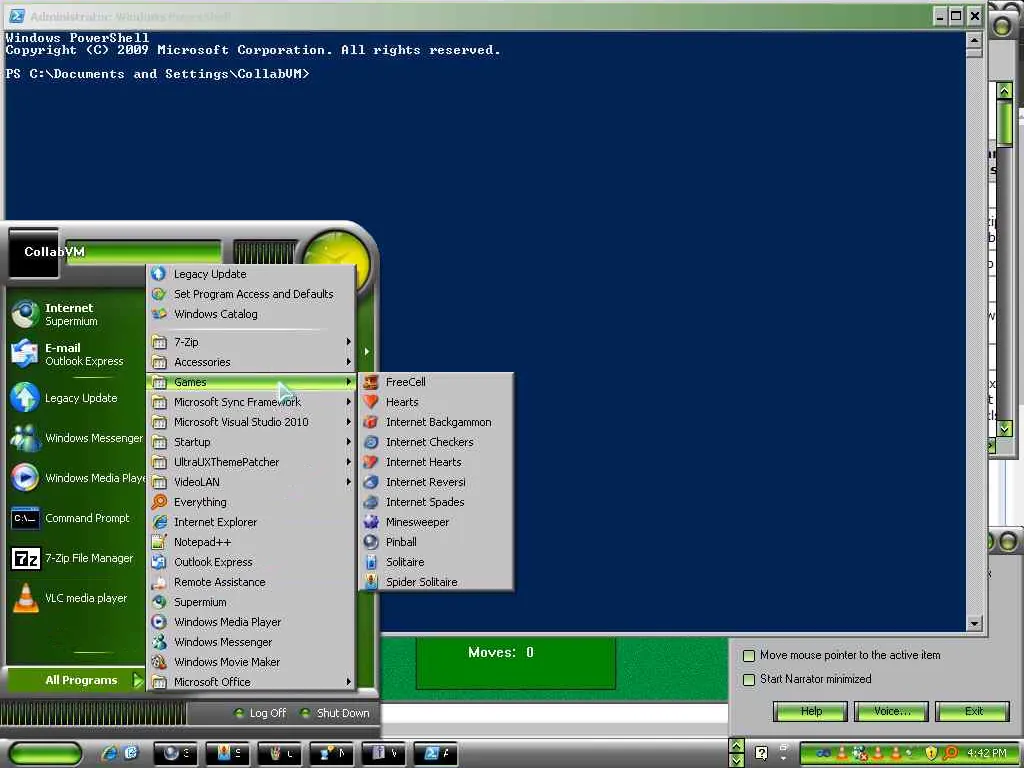Image resolution: width=1024 pixels, height=768 pixels.
Task: Launch Internet Reversi
Action: (x=436, y=482)
